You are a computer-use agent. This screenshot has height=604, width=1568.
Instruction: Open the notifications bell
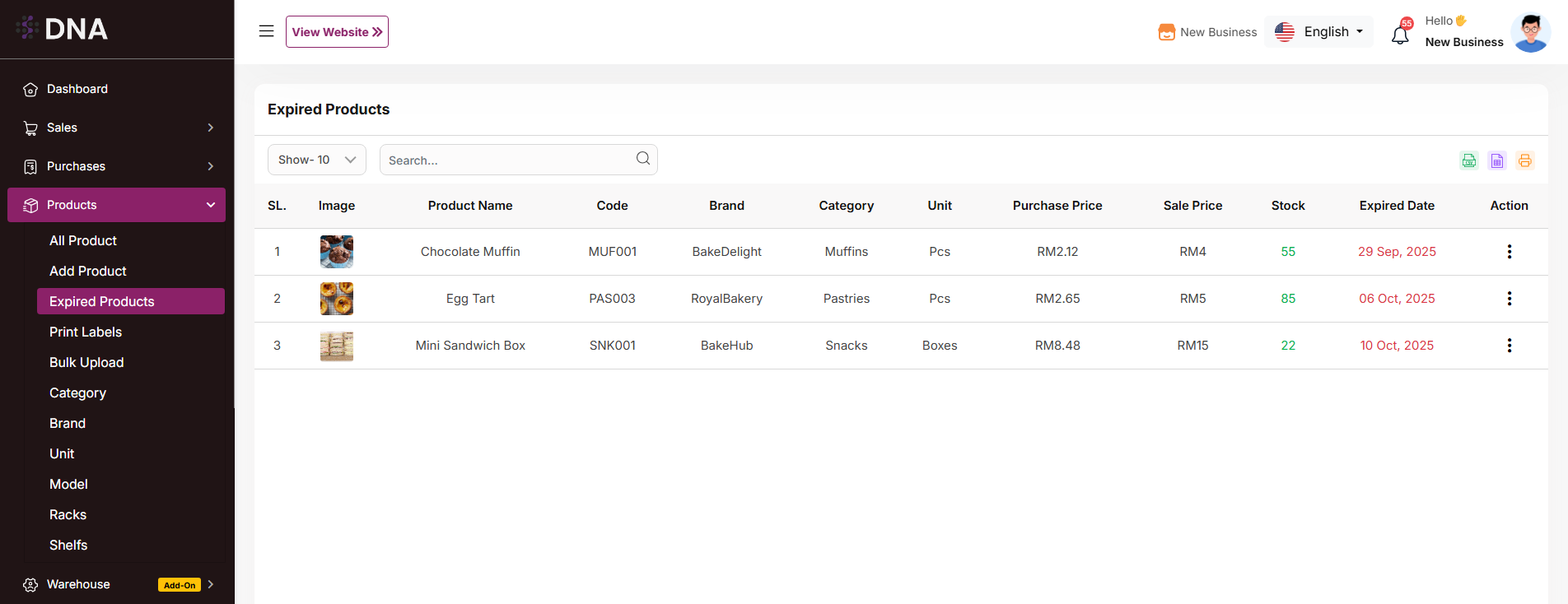tap(1400, 35)
